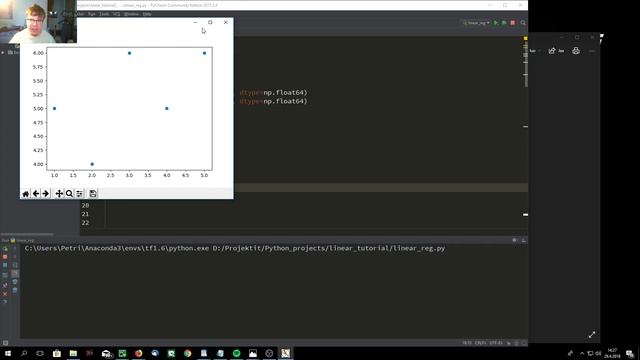
Task: Launch Microsoft Store from taskbar
Action: pyautogui.click(x=57, y=353)
